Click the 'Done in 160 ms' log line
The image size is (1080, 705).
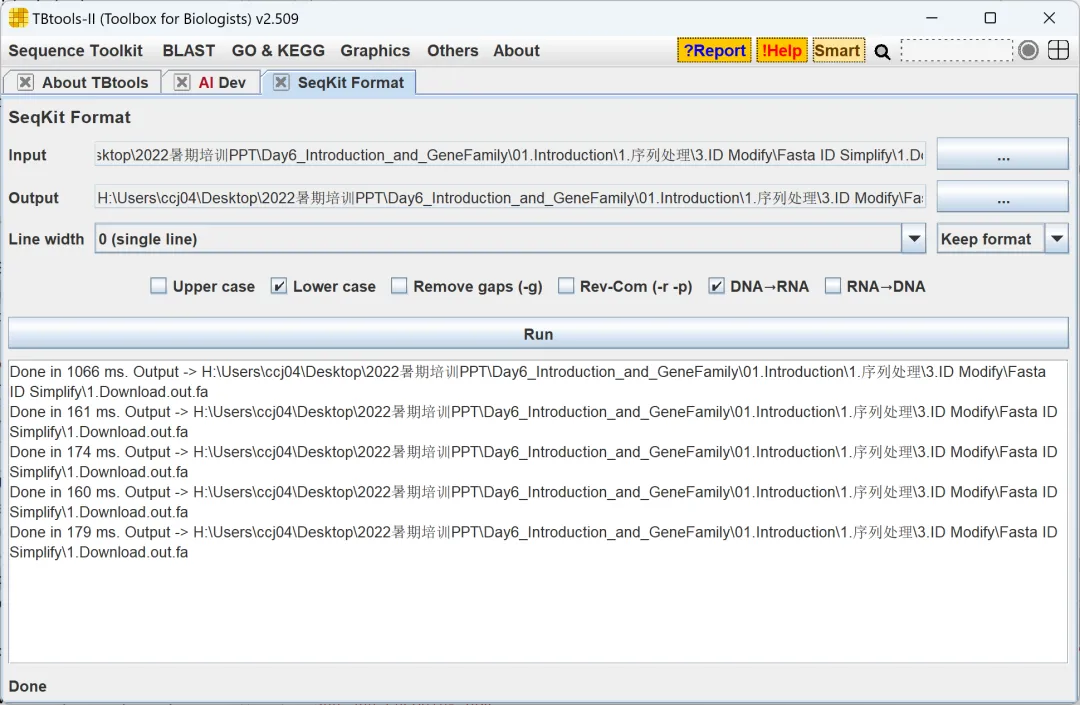[533, 502]
